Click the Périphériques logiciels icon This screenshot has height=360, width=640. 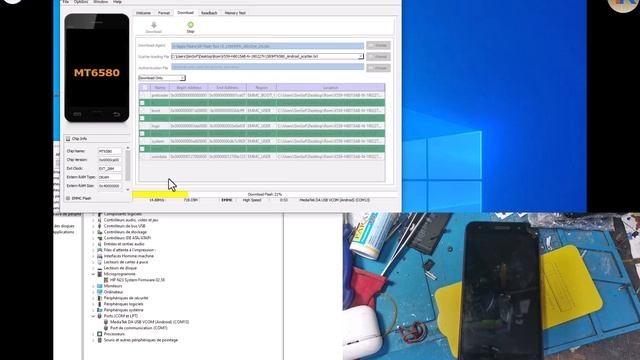pyautogui.click(x=99, y=304)
